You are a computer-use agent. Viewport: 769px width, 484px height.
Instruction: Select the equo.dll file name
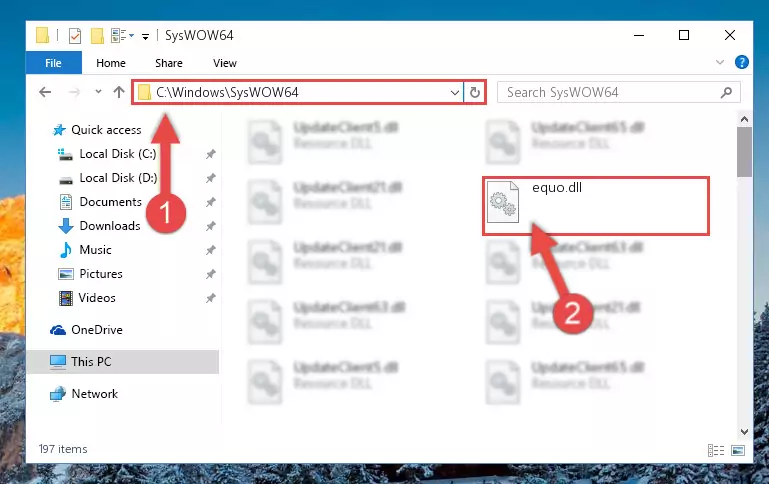tap(557, 187)
